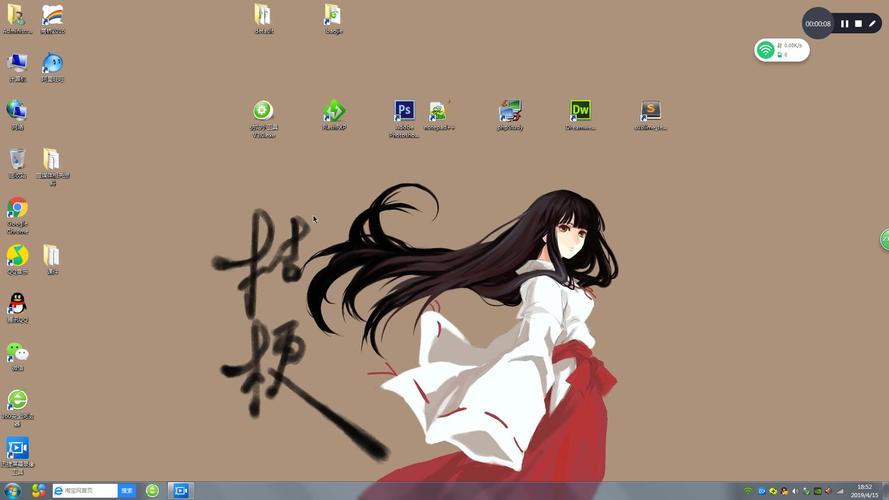The height and width of the screenshot is (500, 889).
Task: Open the Recycle Bin
Action: (x=18, y=163)
